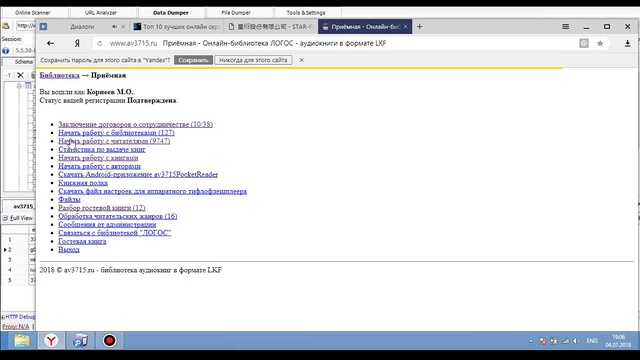Open the taskbar clock and date
This screenshot has height=360, width=640.
click(x=618, y=341)
